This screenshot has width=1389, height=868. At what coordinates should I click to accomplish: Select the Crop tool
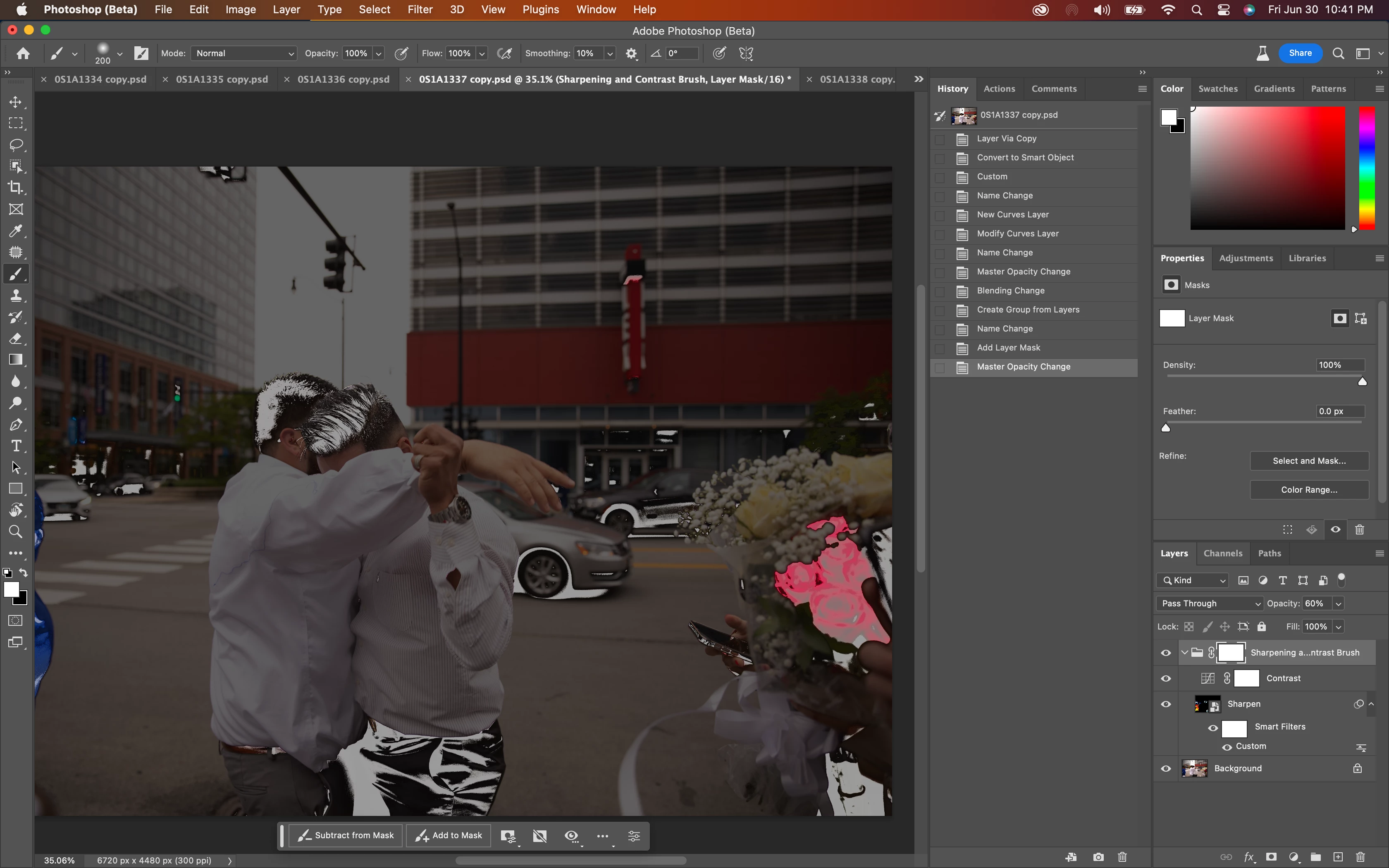[16, 188]
